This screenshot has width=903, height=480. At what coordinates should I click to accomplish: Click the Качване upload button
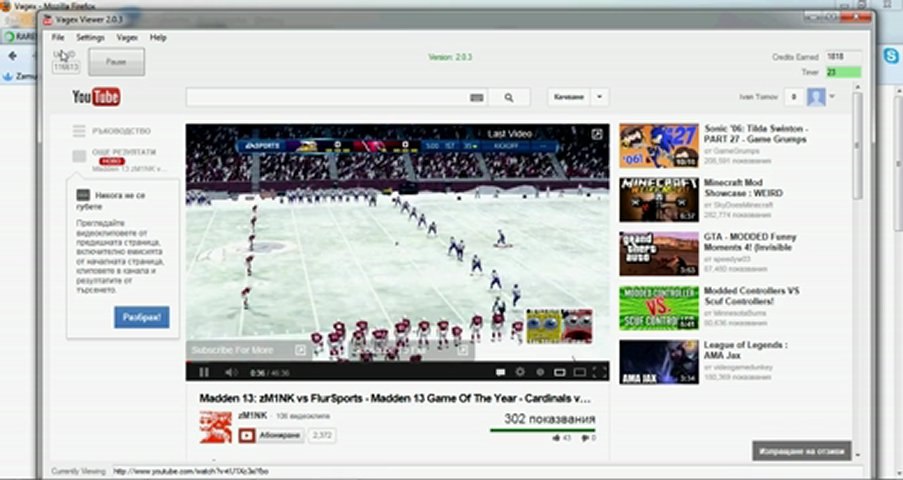point(568,97)
